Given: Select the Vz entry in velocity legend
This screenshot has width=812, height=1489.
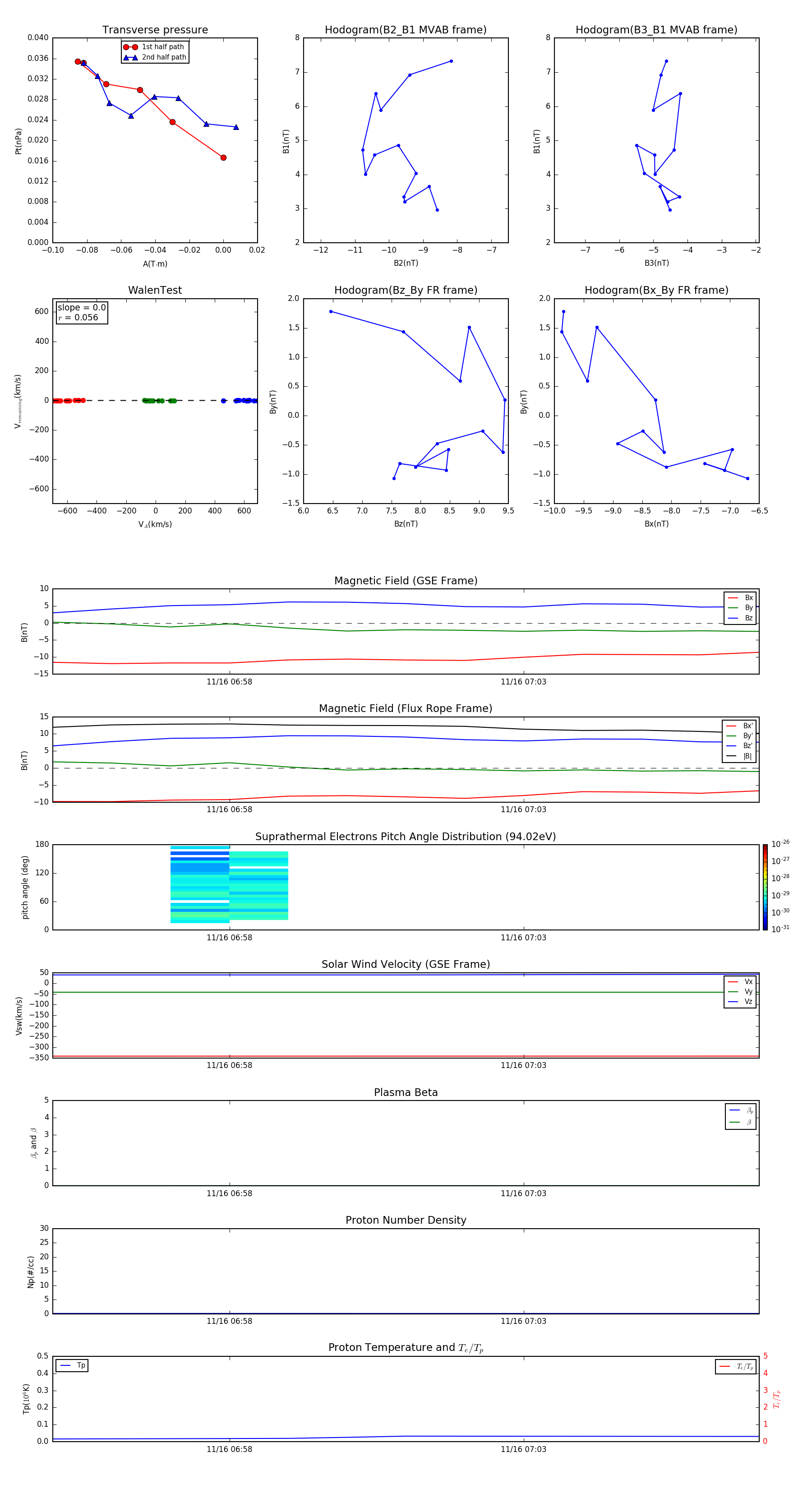Looking at the screenshot, I should pos(740,1002).
